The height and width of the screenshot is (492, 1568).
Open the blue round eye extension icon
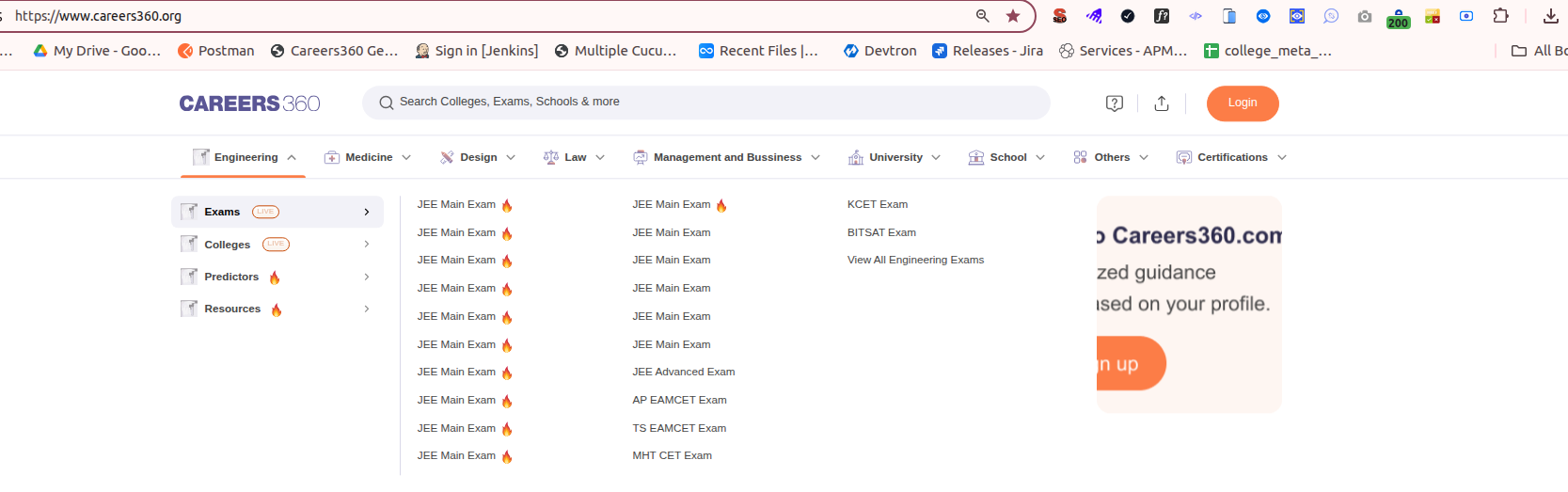point(1263,16)
